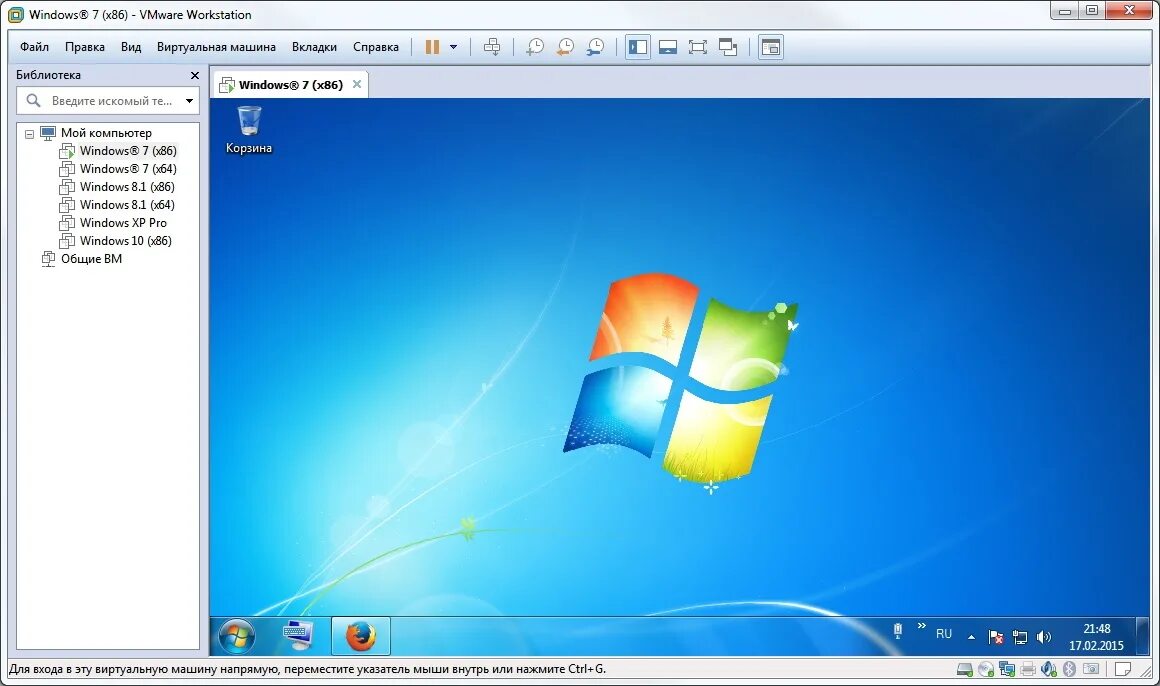Open the Виртуальная машина menu

tap(216, 47)
